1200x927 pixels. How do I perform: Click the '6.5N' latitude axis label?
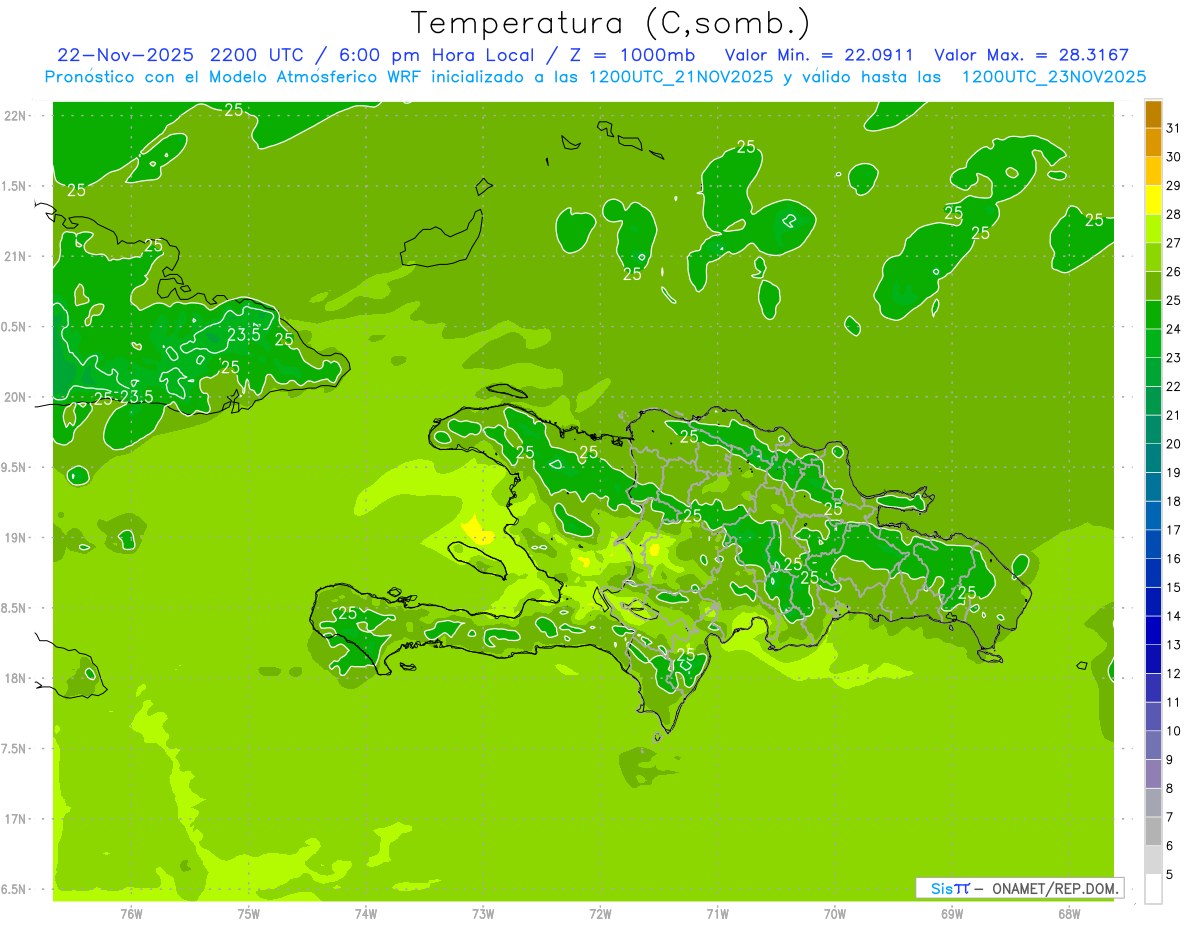pyautogui.click(x=14, y=890)
